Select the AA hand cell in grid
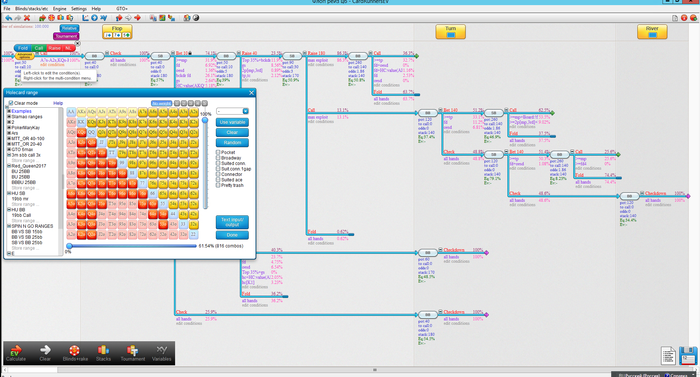The image size is (700, 377). [71, 112]
